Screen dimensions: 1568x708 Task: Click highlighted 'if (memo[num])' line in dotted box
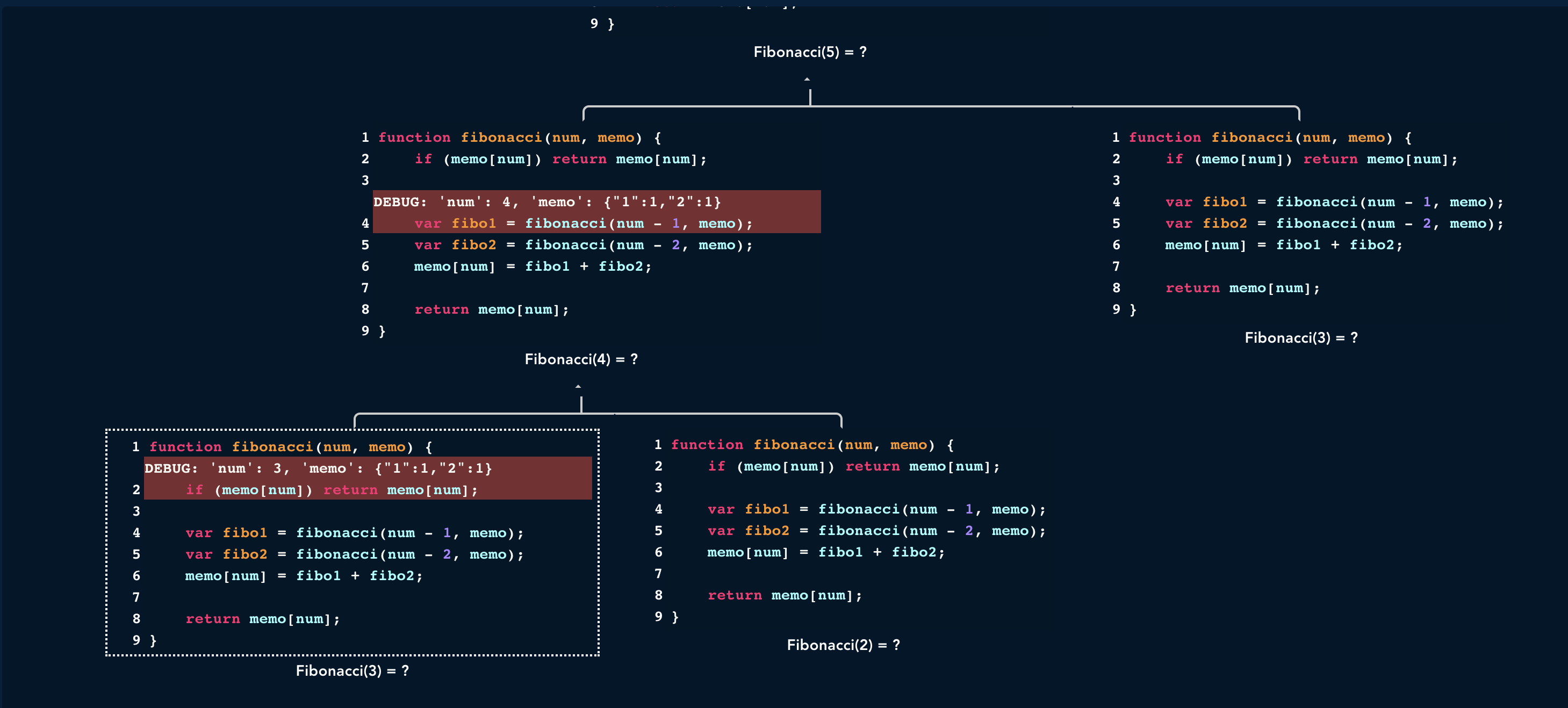point(331,490)
